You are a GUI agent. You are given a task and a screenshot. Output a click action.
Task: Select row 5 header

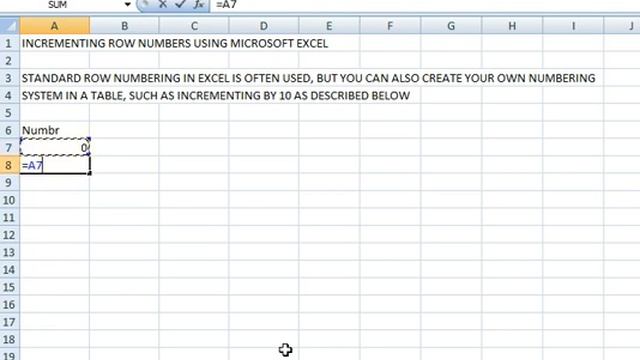coord(9,113)
